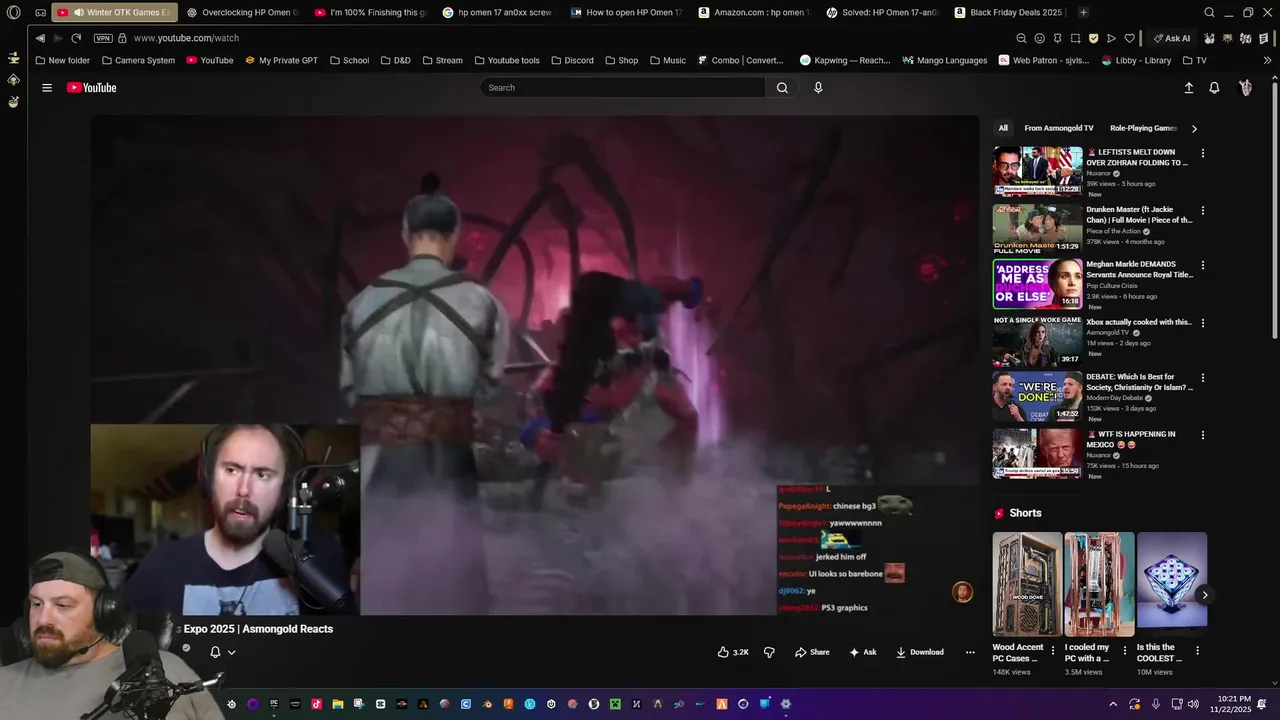Show more bookmarks with the double chevron
This screenshot has height=720, width=1280.
[x=1267, y=60]
